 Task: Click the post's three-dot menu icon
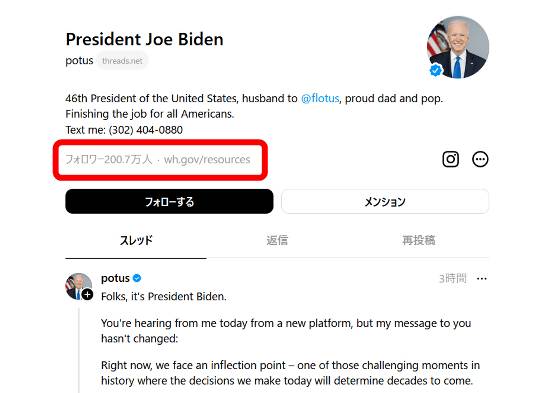point(482,278)
